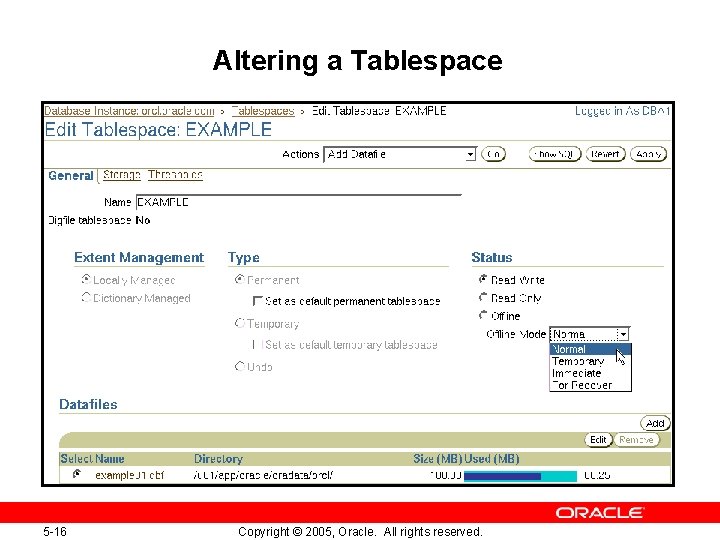Click the Apply button
The image size is (720, 540).
pos(648,154)
